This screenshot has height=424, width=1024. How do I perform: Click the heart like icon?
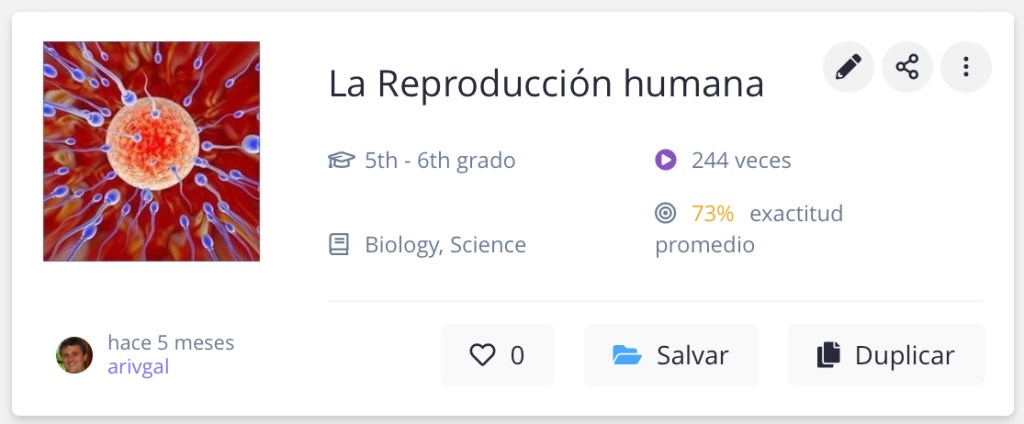click(482, 355)
